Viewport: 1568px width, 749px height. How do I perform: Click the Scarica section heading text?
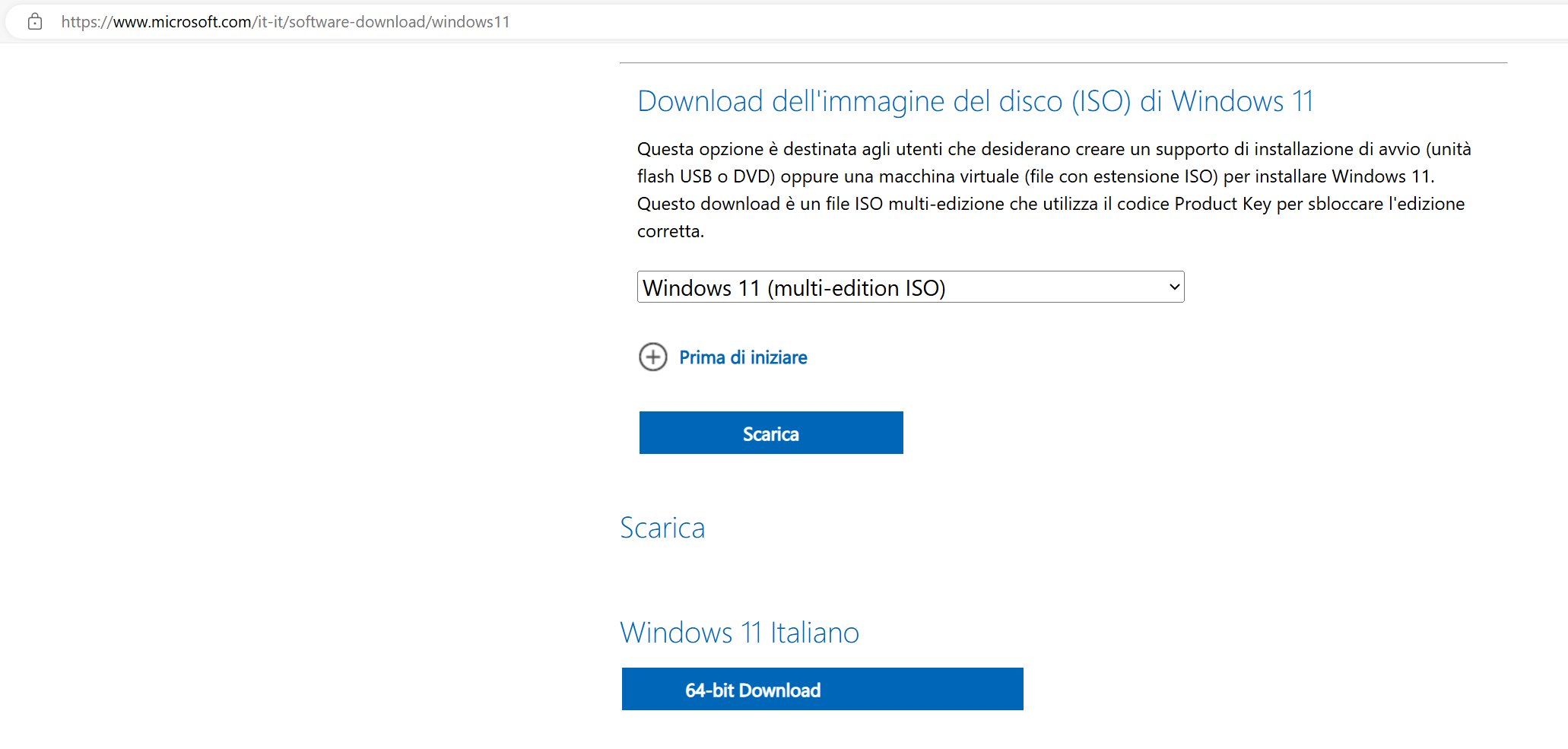(x=663, y=528)
